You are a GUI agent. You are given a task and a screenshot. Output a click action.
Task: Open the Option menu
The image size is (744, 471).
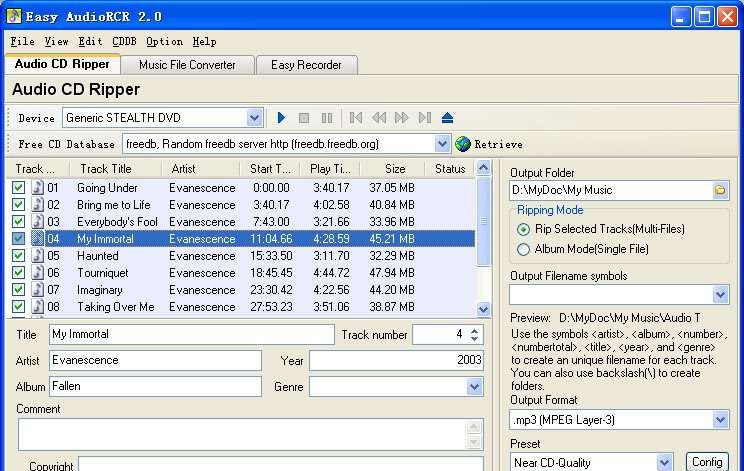[164, 42]
